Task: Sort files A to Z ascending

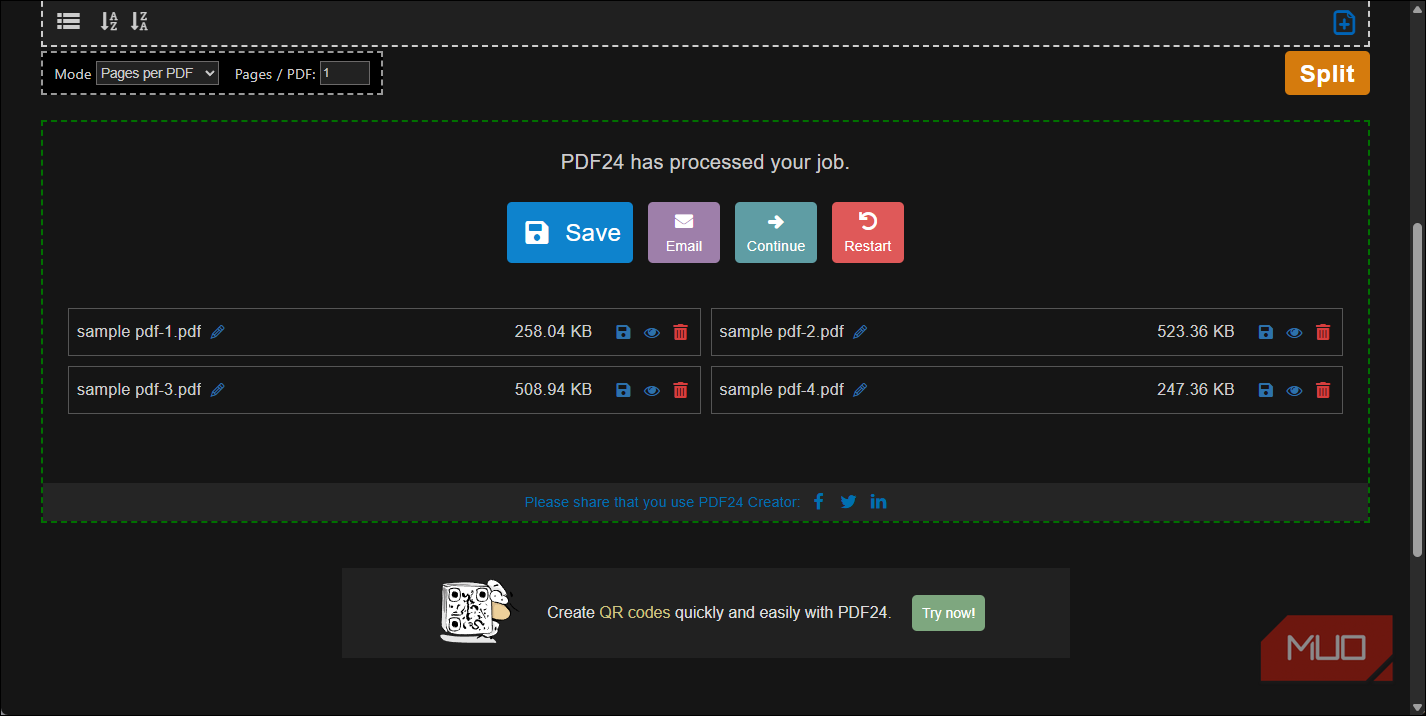Action: pos(109,21)
